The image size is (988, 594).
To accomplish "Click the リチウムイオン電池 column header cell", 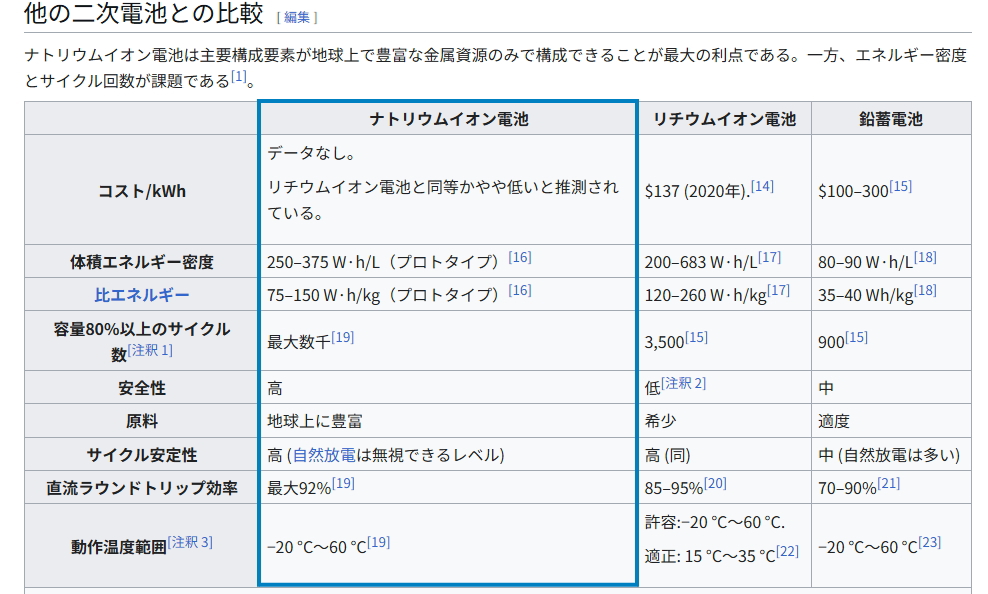I will (724, 119).
